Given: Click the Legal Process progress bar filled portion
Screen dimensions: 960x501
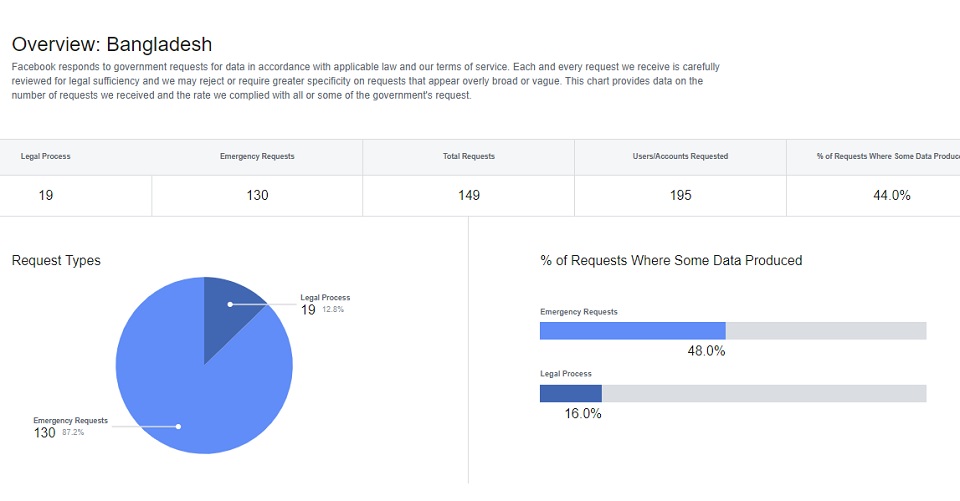Looking at the screenshot, I should point(571,393).
